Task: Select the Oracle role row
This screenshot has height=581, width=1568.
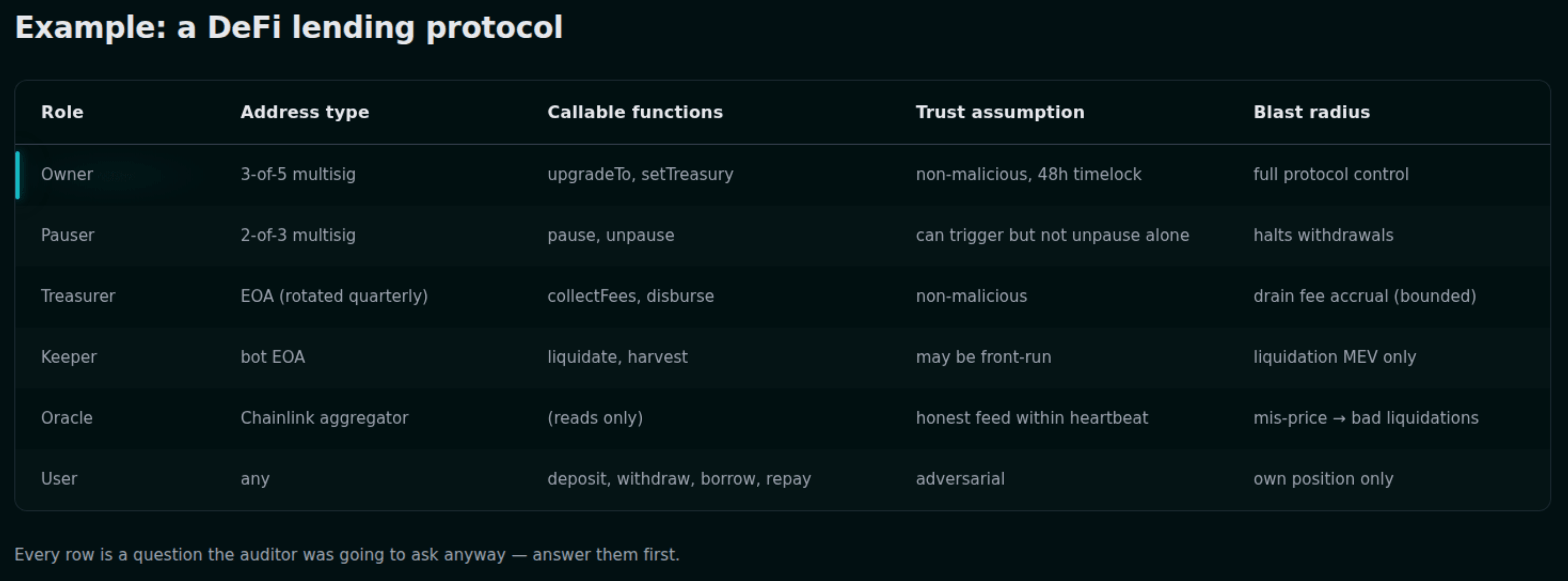Action: (783, 418)
